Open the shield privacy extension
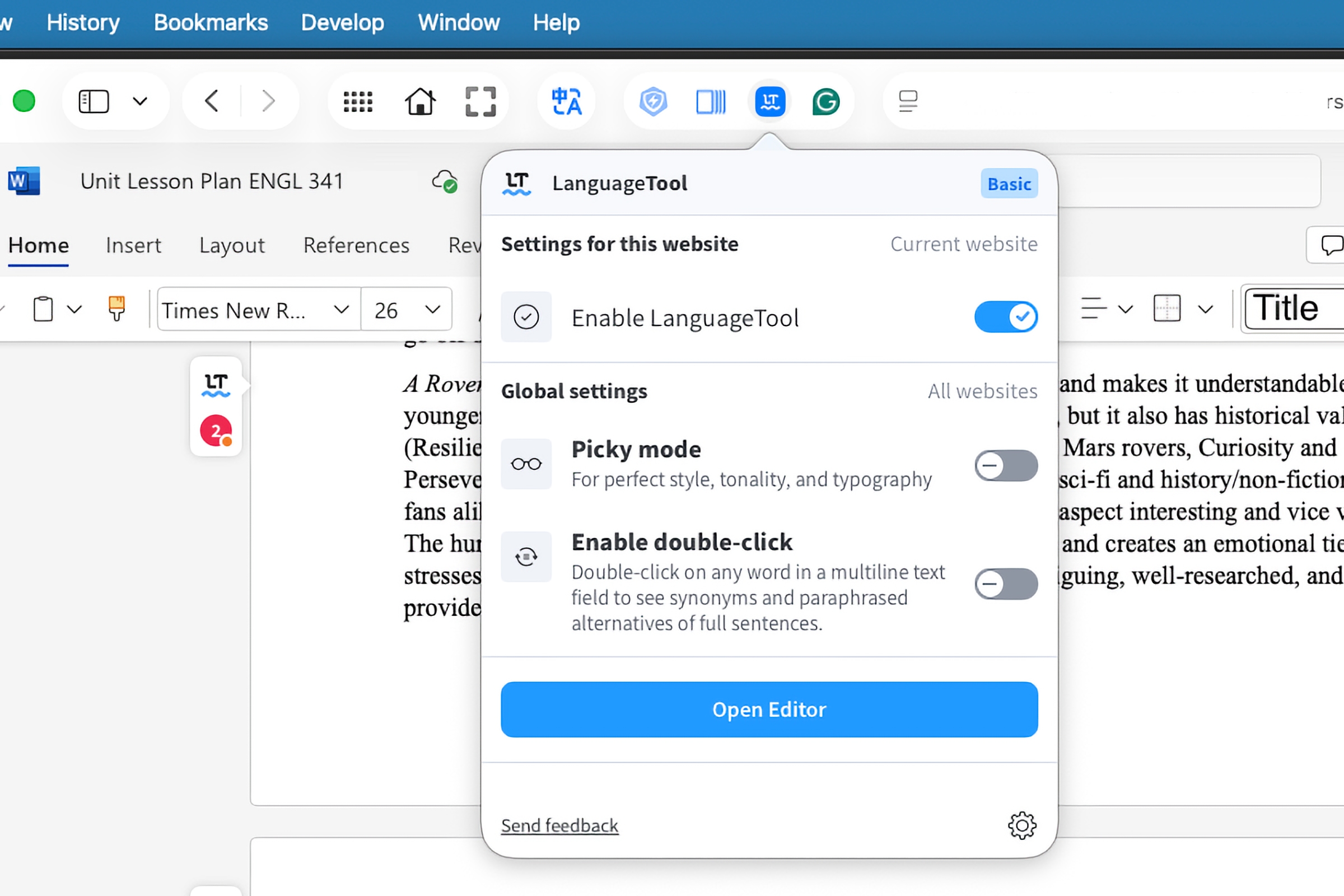This screenshot has height=896, width=1344. (x=652, y=101)
